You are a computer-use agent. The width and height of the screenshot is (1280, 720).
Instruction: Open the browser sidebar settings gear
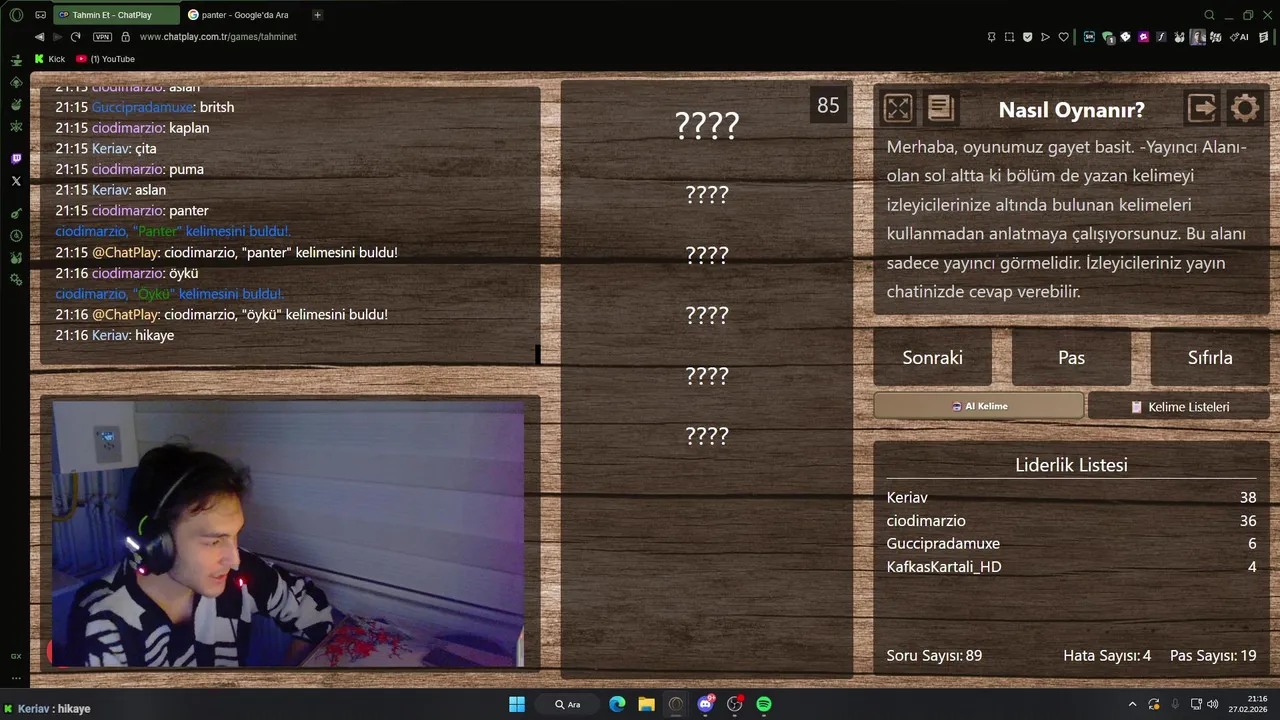point(16,279)
